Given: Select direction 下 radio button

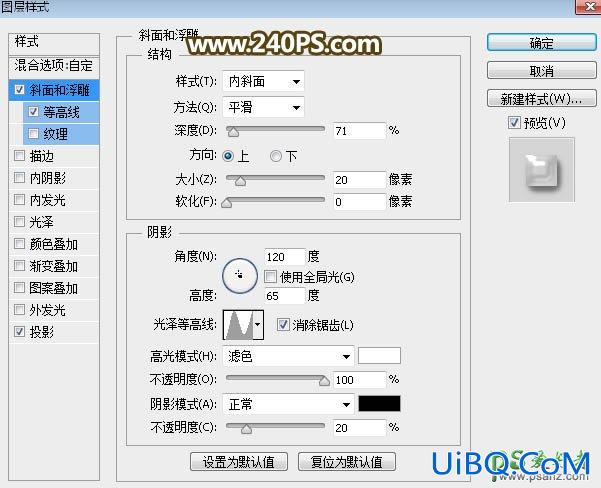Looking at the screenshot, I should (x=276, y=156).
